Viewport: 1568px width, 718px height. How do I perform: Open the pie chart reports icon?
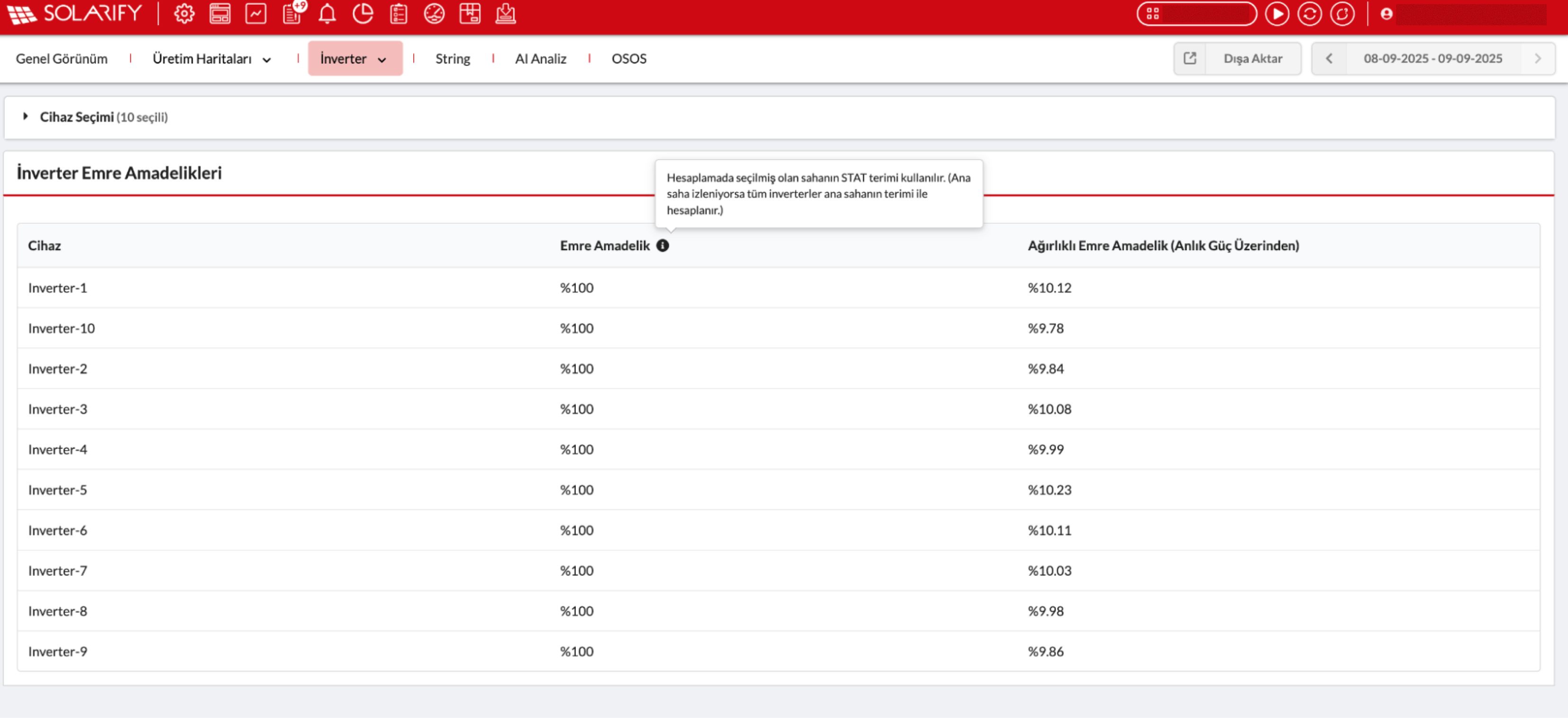pos(363,13)
